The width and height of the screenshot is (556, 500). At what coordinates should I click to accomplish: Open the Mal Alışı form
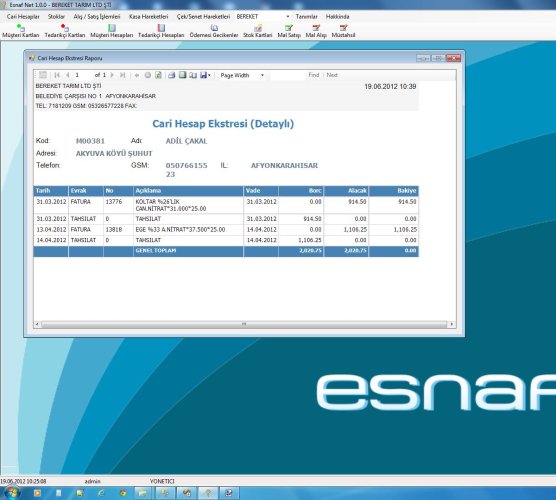pos(316,31)
